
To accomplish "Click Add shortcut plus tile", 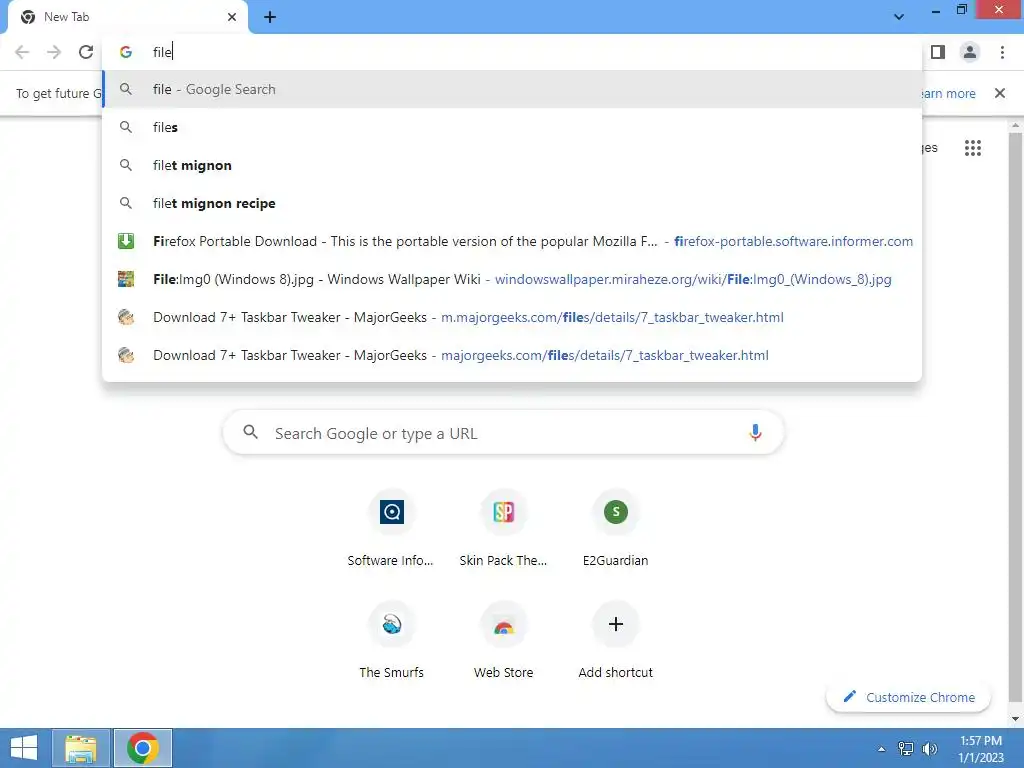I will click(x=615, y=641).
